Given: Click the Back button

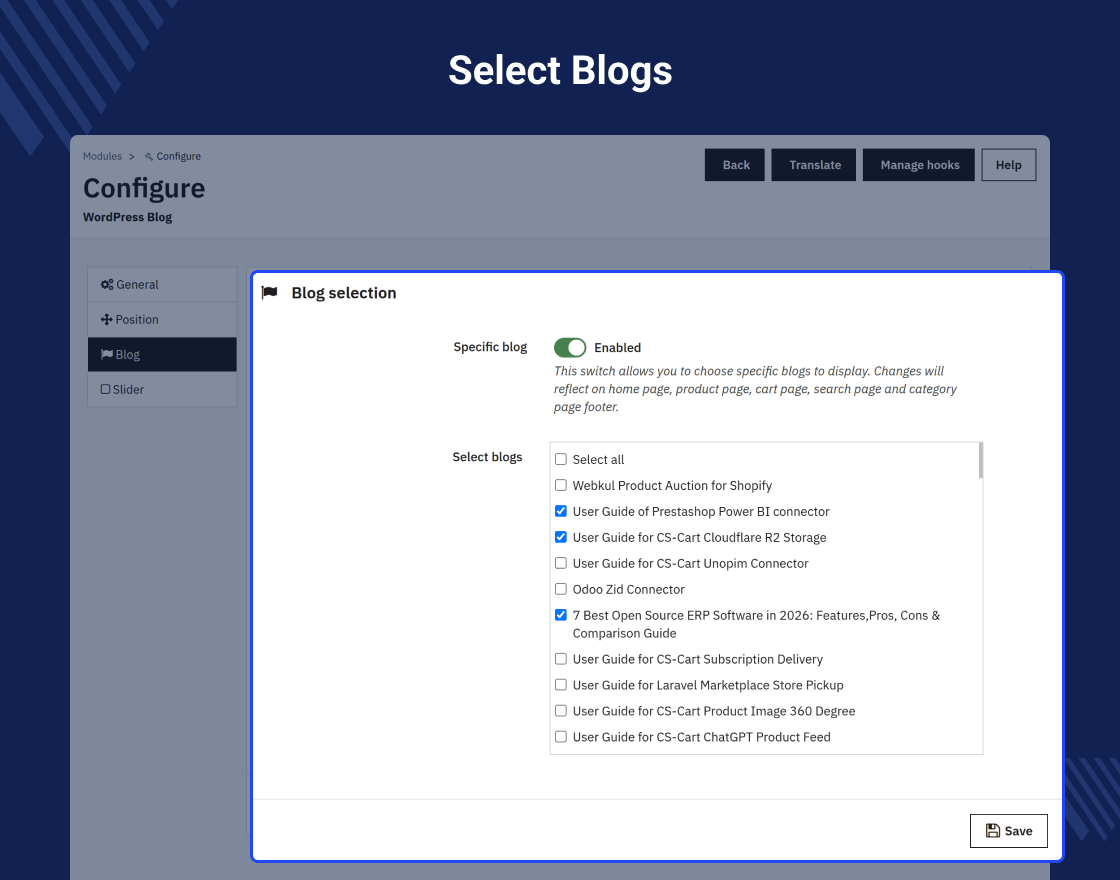Looking at the screenshot, I should coord(735,165).
